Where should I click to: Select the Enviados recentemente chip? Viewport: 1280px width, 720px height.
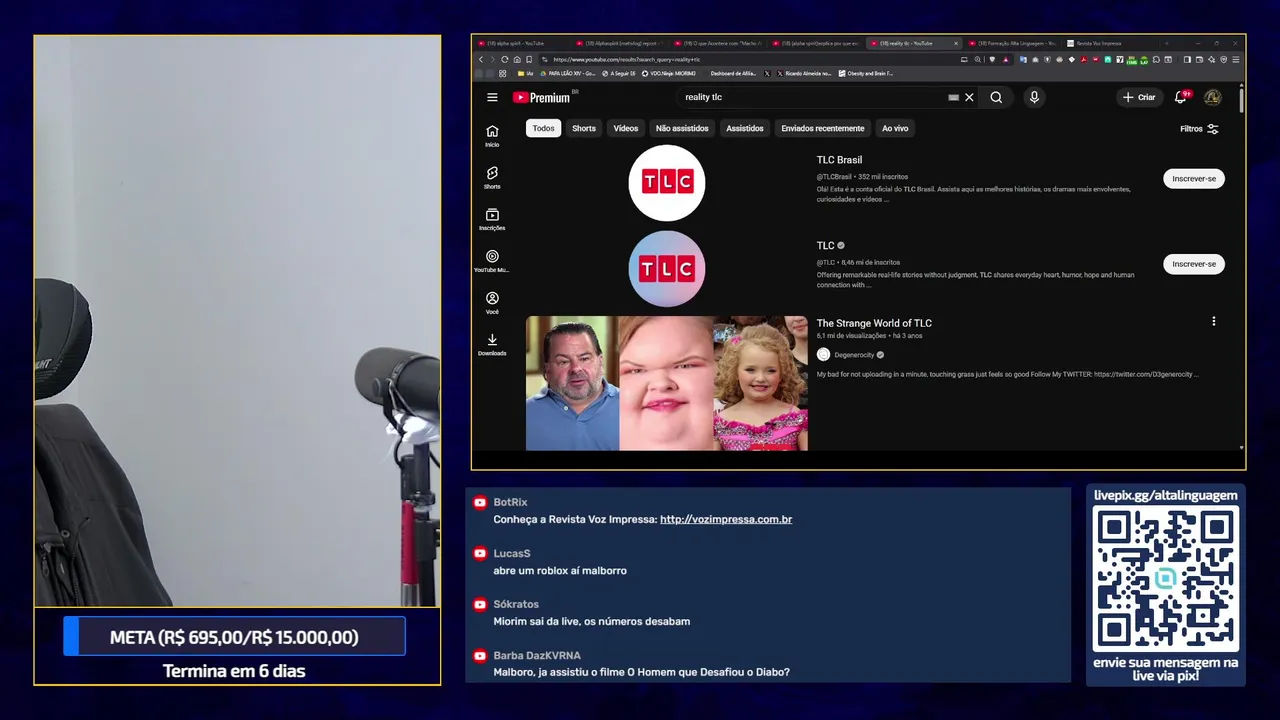click(823, 128)
